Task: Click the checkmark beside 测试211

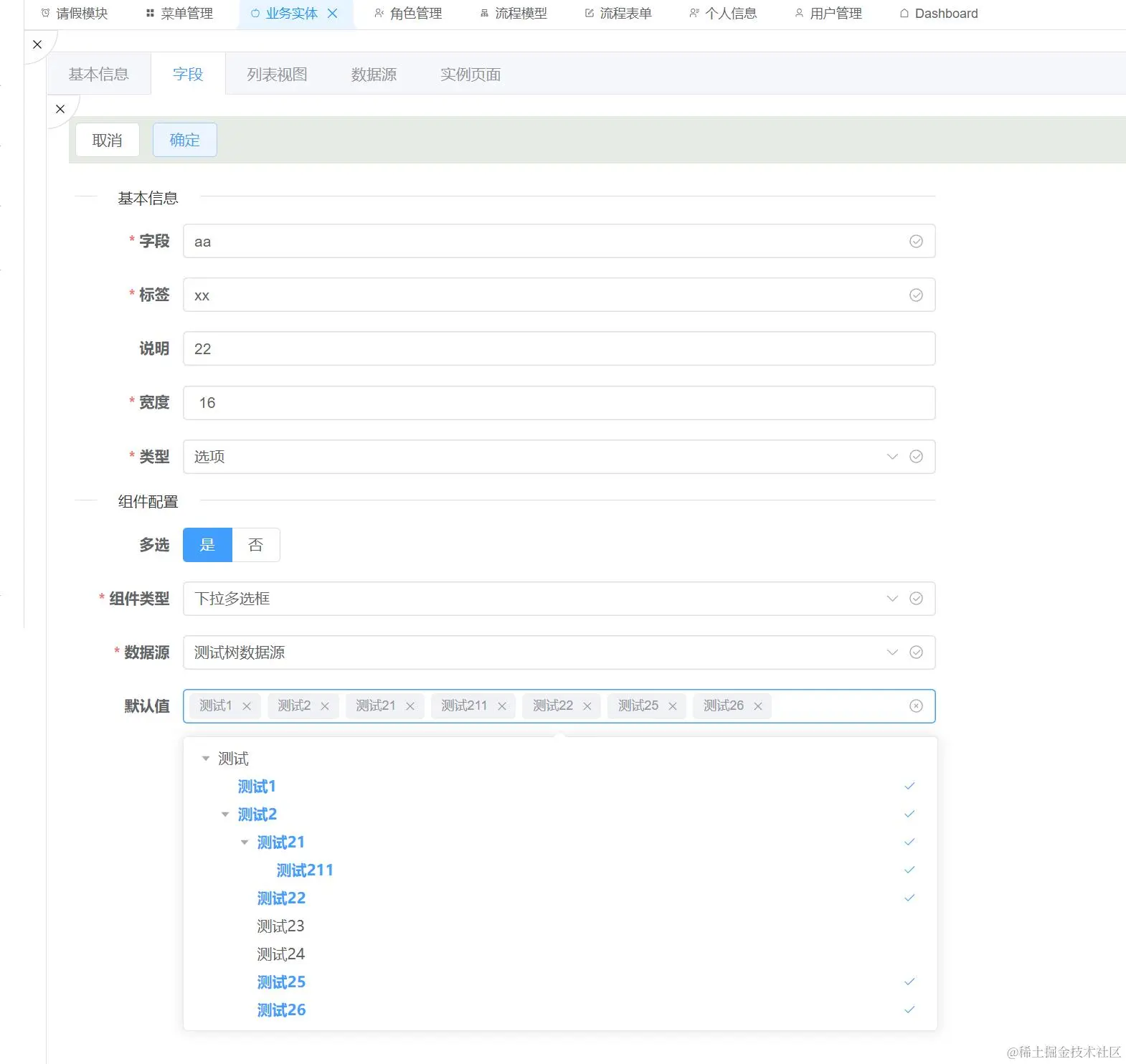Action: pos(909,870)
